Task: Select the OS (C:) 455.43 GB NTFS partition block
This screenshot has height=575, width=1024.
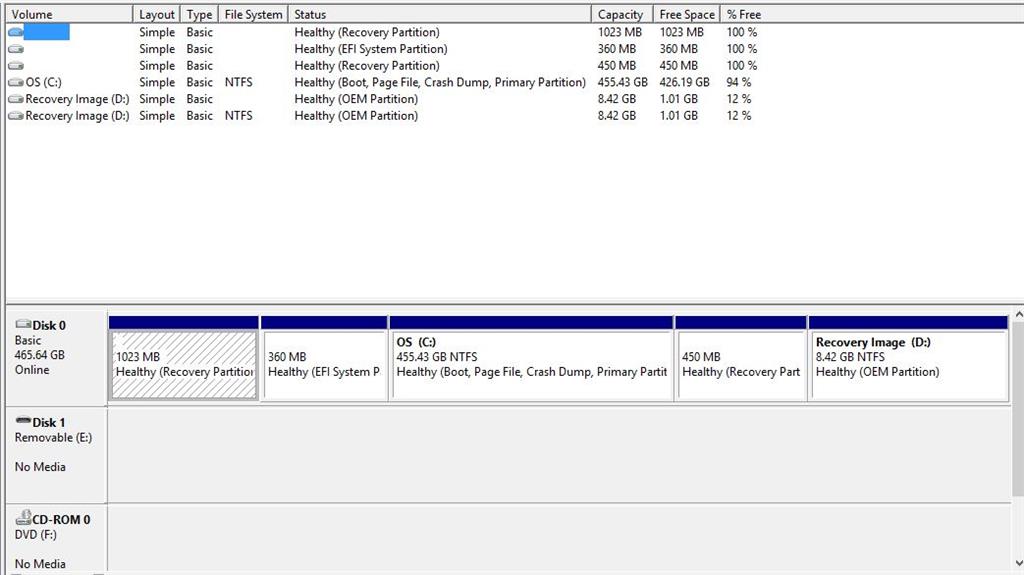Action: coord(531,365)
